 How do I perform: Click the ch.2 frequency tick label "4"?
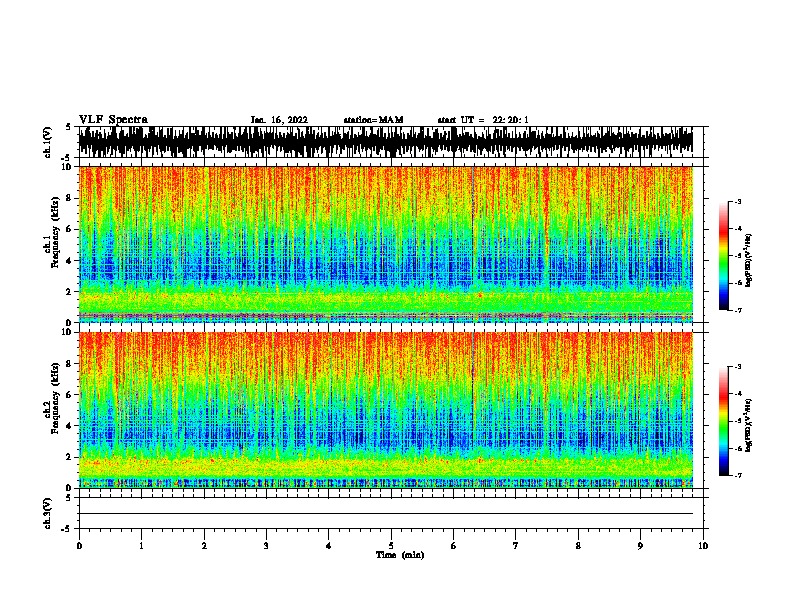tap(71, 426)
